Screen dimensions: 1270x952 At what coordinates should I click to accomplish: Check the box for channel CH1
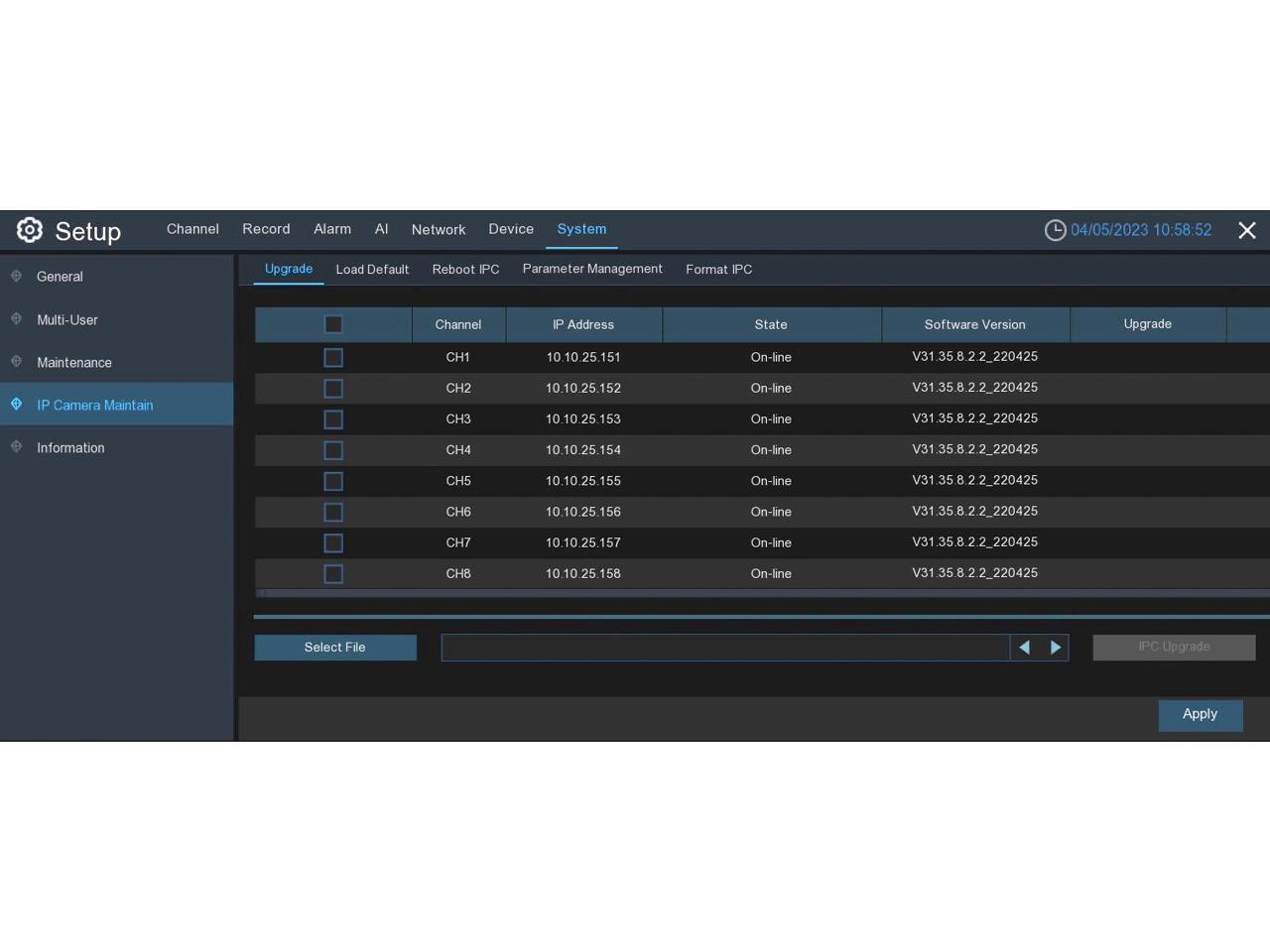333,357
